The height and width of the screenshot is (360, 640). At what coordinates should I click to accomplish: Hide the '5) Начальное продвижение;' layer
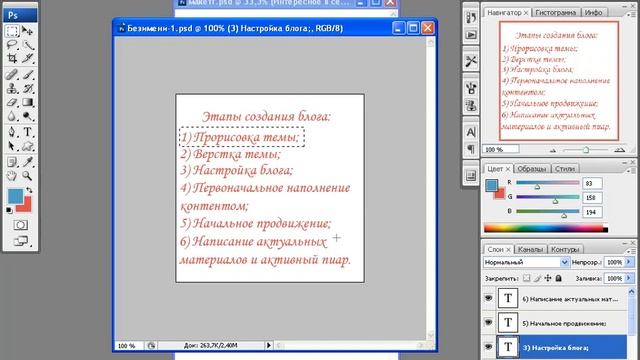(x=488, y=323)
